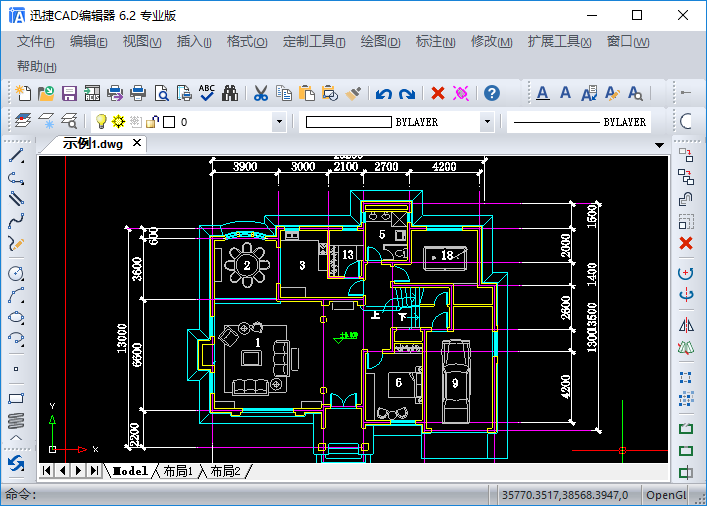Click the Match properties brush icon
Image resolution: width=707 pixels, height=506 pixels.
(353, 93)
